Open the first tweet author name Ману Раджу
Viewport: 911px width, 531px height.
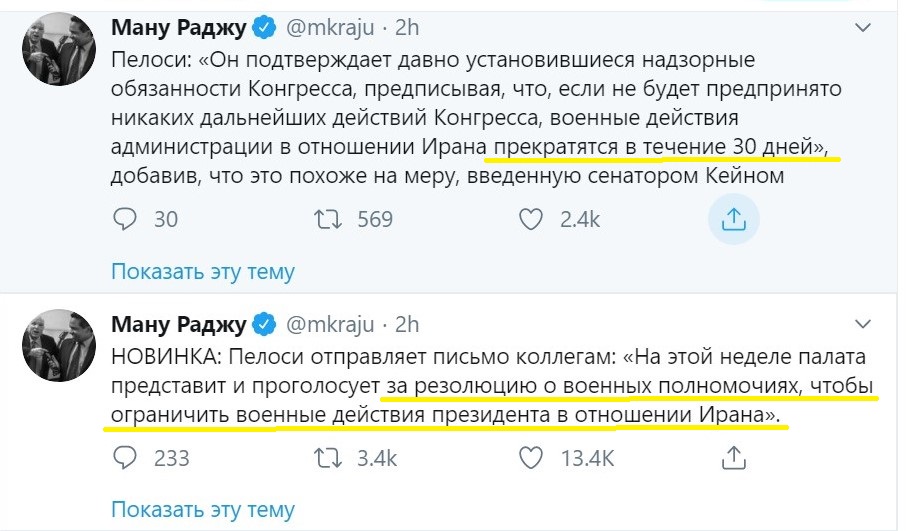178,29
